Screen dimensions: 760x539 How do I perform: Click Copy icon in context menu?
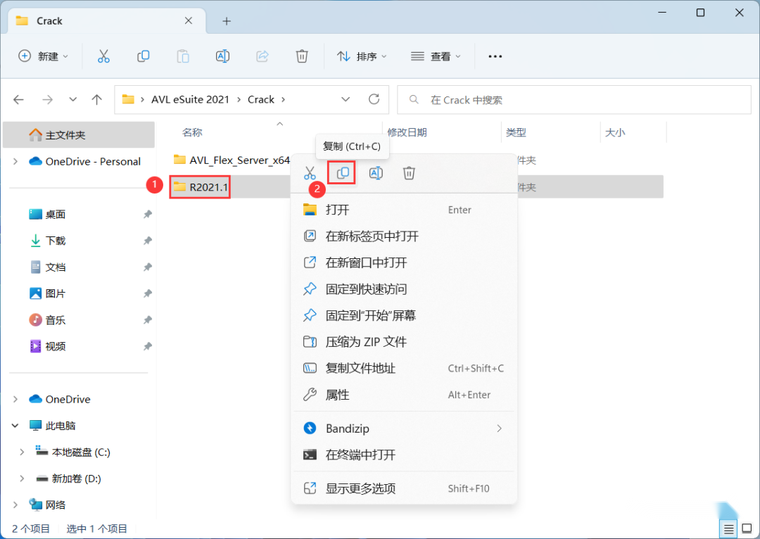[x=343, y=173]
